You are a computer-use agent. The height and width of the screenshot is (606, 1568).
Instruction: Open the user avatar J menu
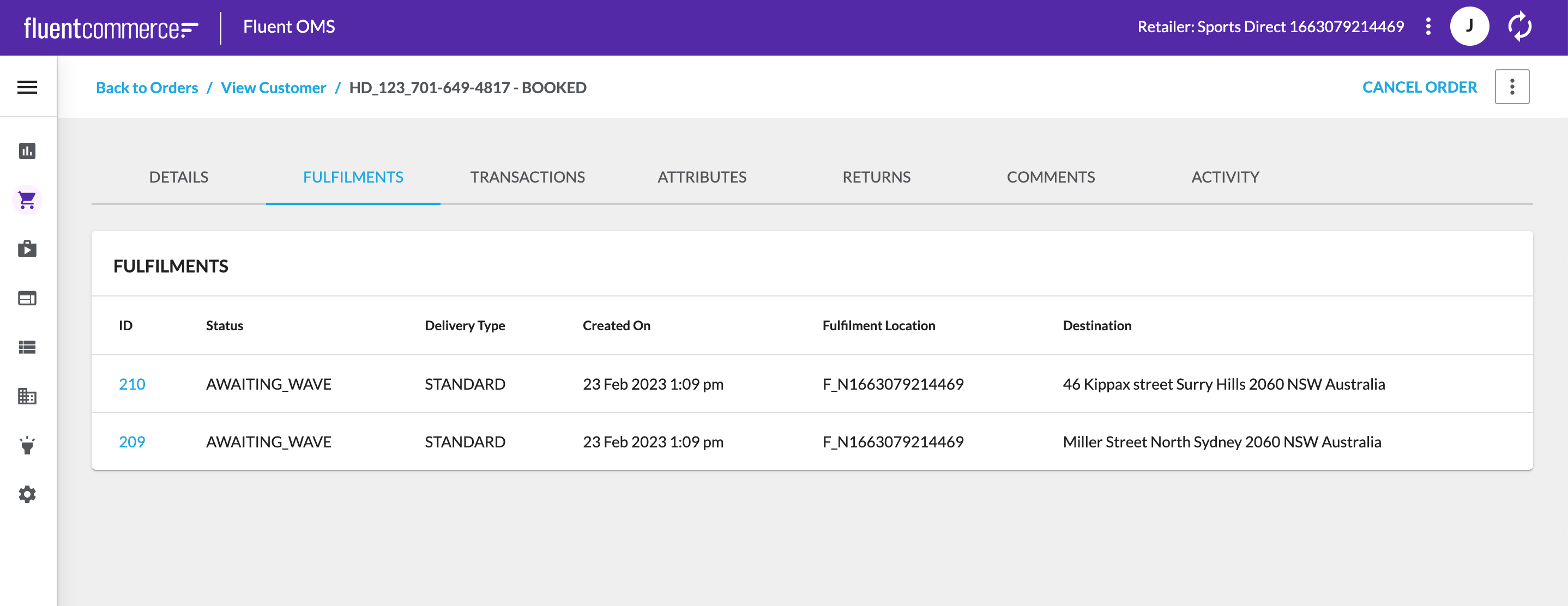(x=1469, y=27)
